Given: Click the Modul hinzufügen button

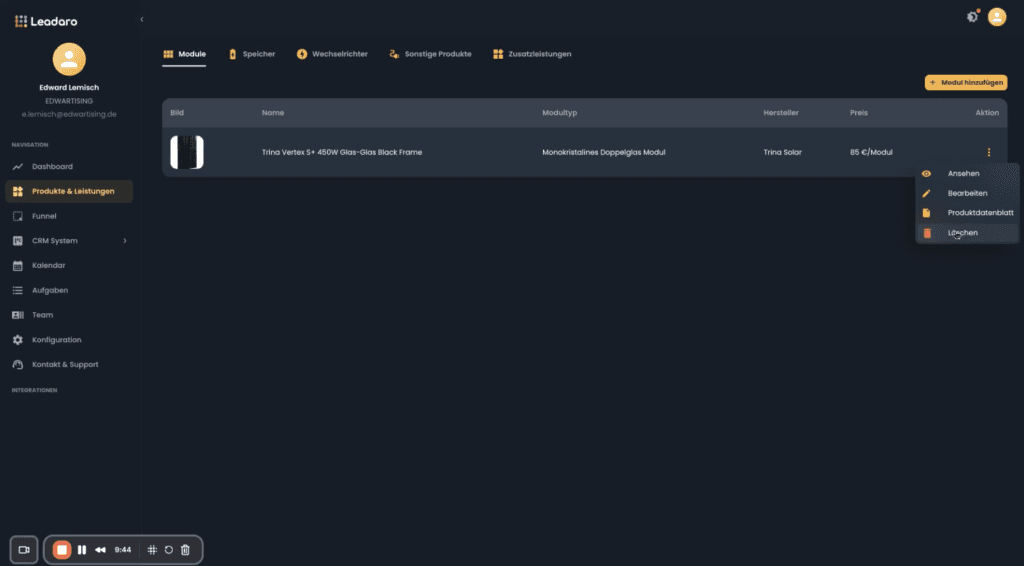Looking at the screenshot, I should [x=966, y=83].
